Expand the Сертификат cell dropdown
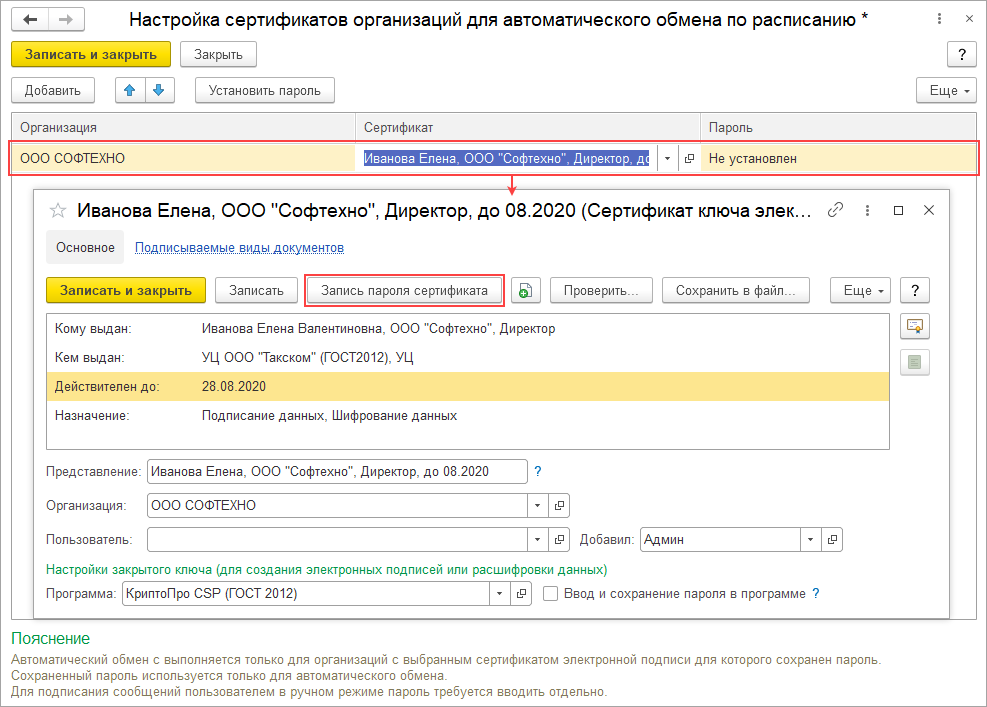Image resolution: width=987 pixels, height=707 pixels. 667,159
